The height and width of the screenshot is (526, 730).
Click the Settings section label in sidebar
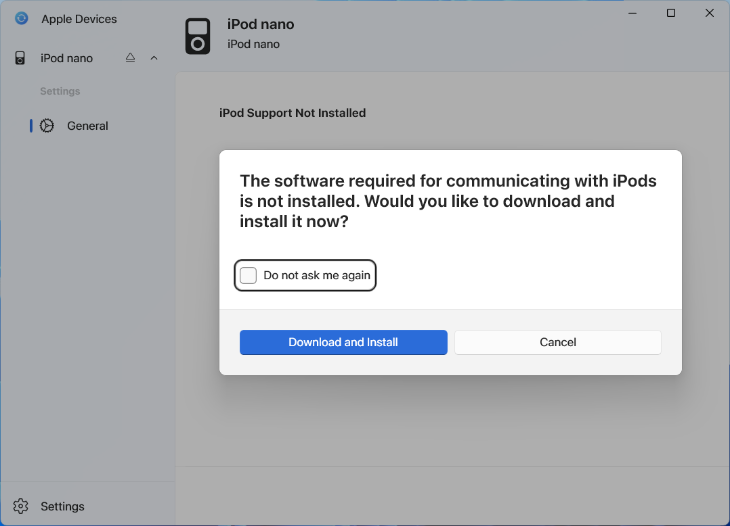60,91
